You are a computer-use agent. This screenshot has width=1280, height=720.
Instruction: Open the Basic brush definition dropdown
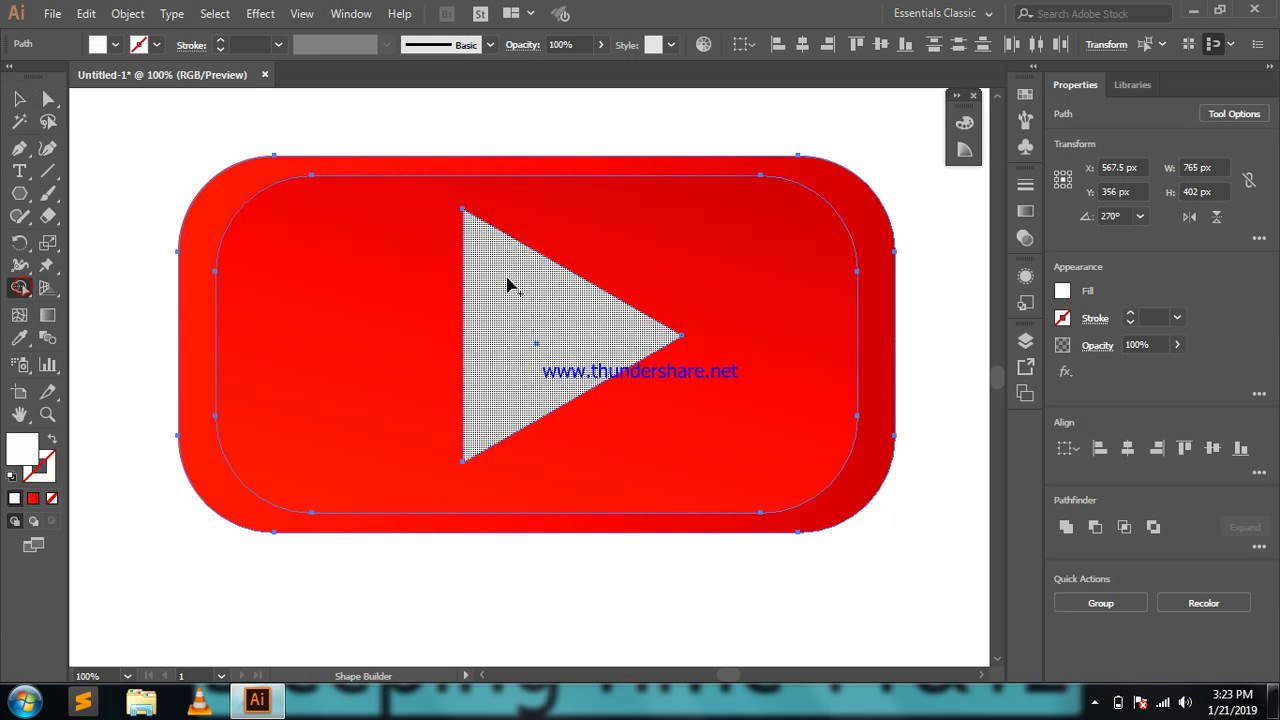click(490, 45)
